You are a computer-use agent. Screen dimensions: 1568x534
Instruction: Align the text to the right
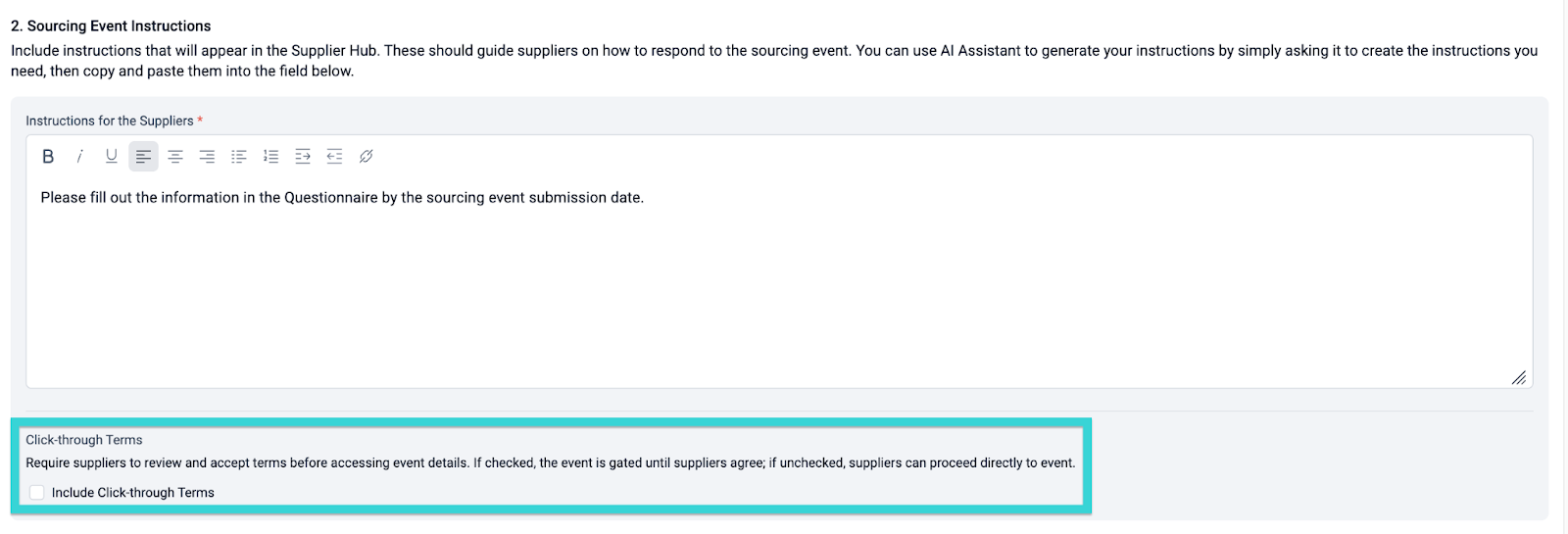pyautogui.click(x=207, y=157)
